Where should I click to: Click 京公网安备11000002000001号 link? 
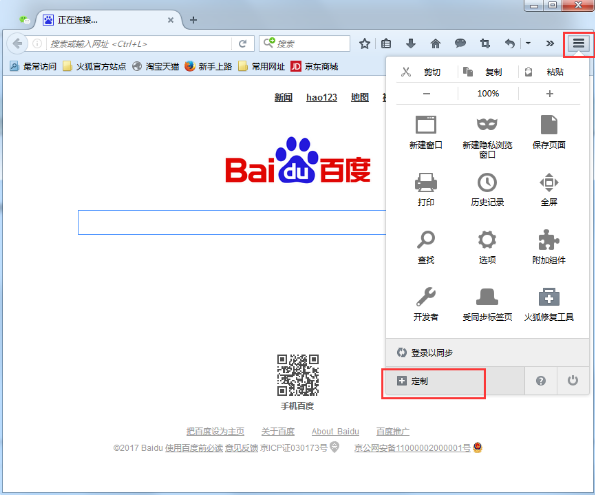(412, 448)
